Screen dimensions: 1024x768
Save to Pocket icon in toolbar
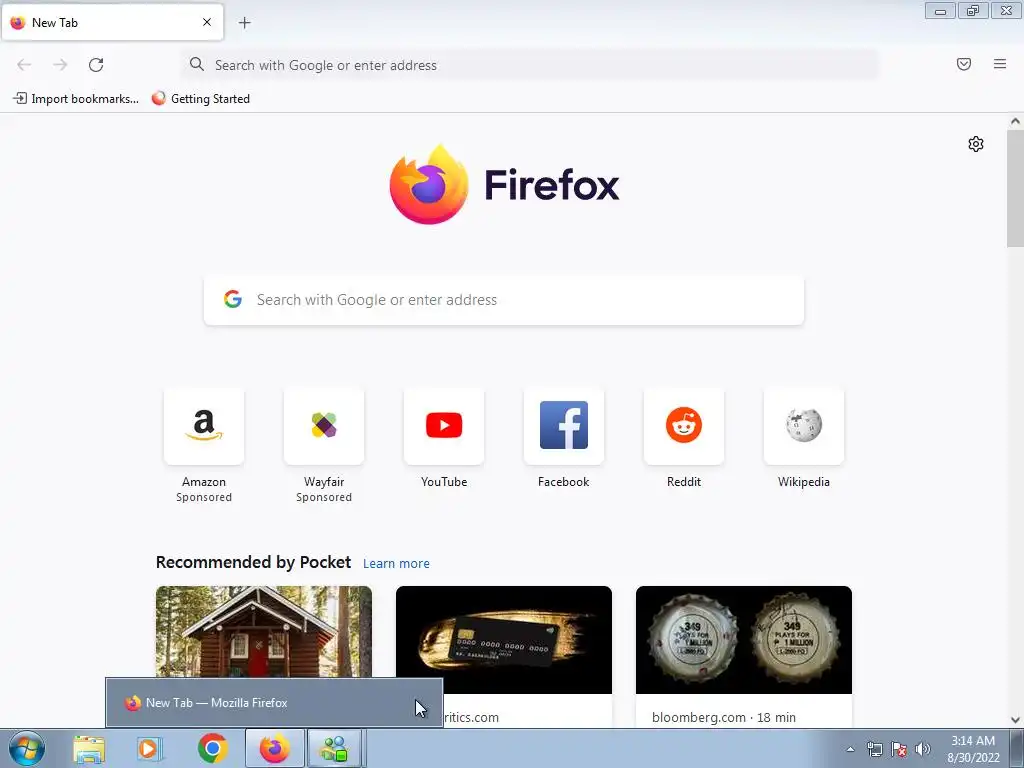coord(964,64)
